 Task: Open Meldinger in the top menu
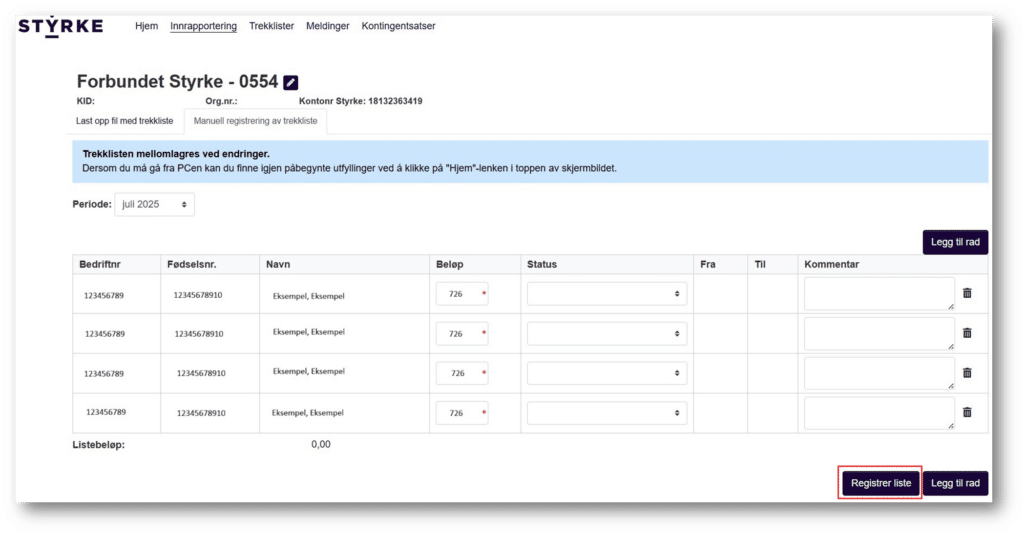pyautogui.click(x=328, y=26)
